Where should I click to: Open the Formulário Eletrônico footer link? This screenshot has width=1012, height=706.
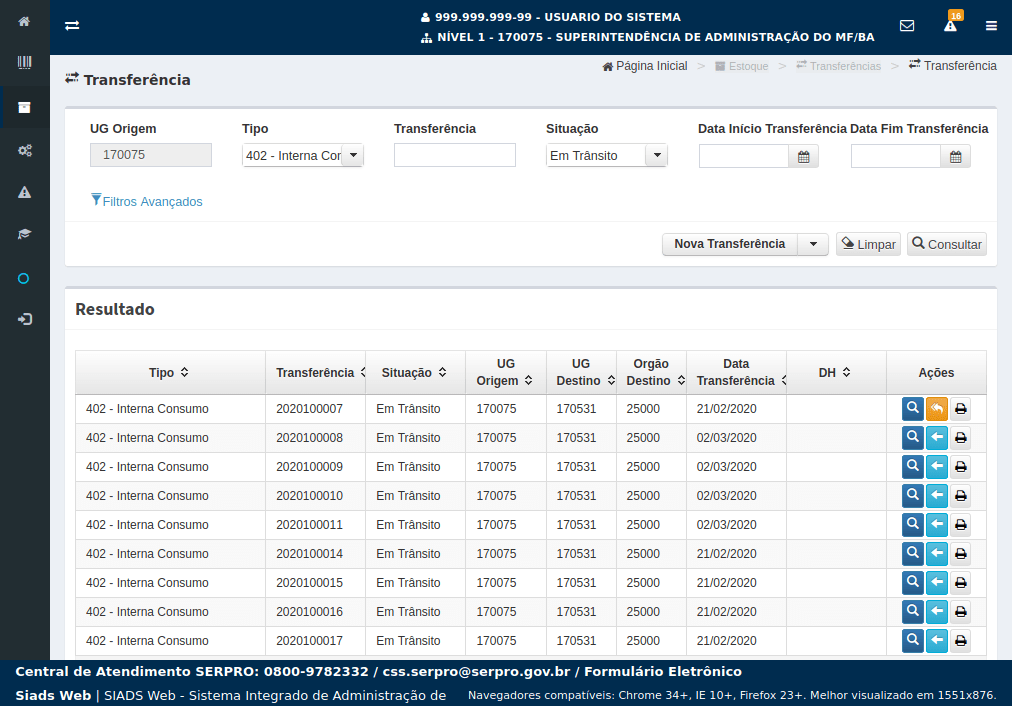[663, 672]
